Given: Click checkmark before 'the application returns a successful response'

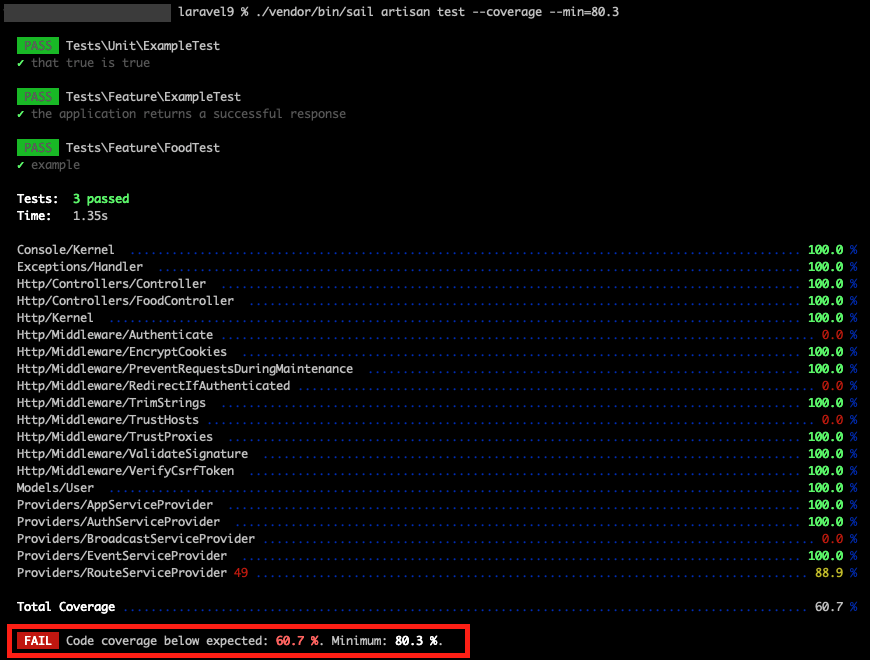Looking at the screenshot, I should point(21,114).
